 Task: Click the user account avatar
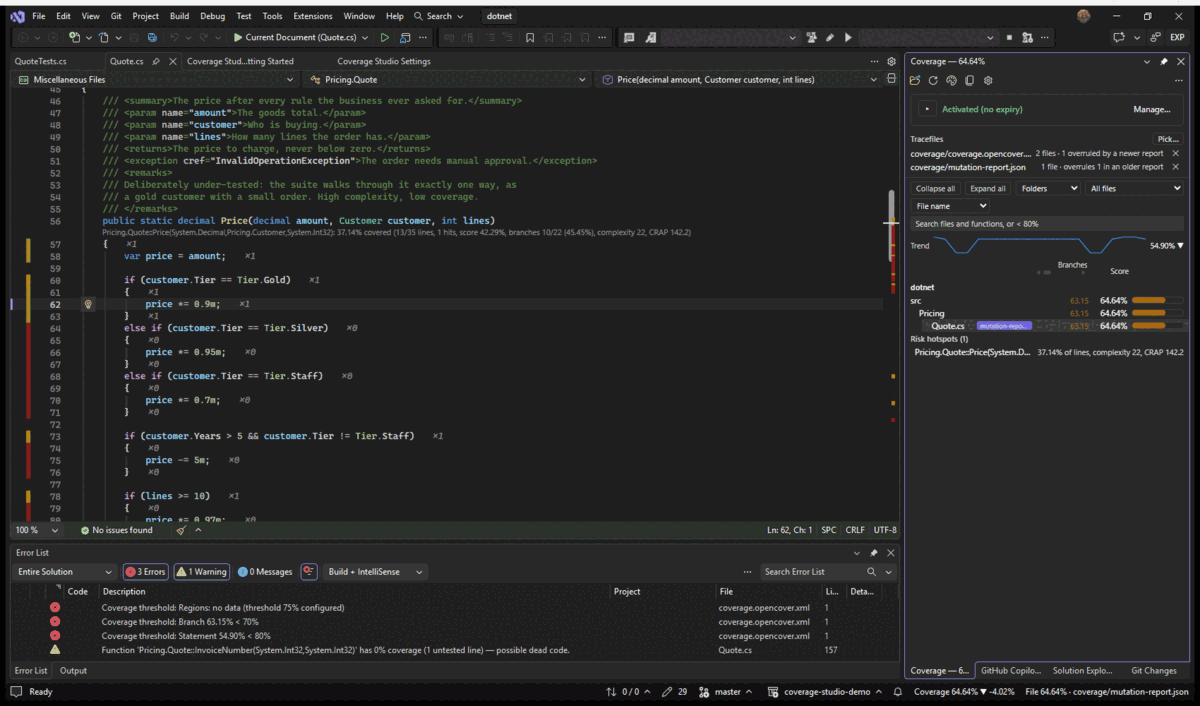coord(1084,16)
